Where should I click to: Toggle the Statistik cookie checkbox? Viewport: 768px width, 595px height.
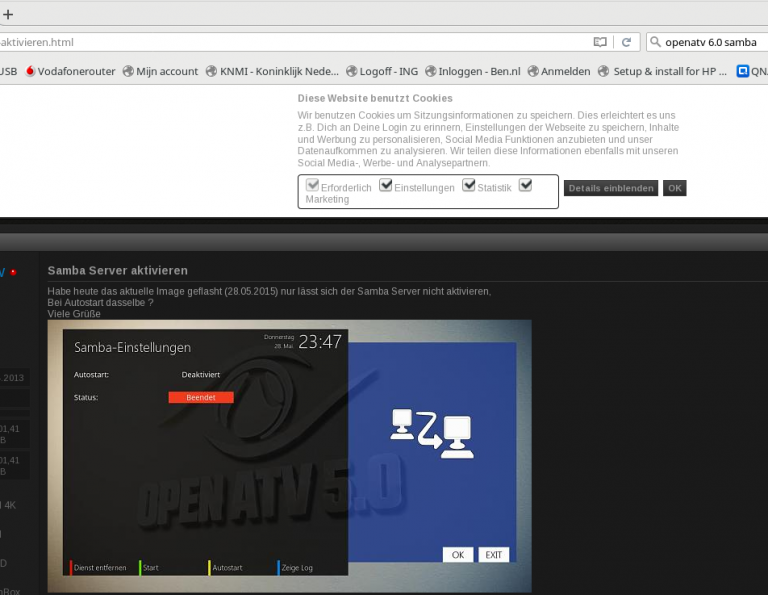tap(468, 186)
